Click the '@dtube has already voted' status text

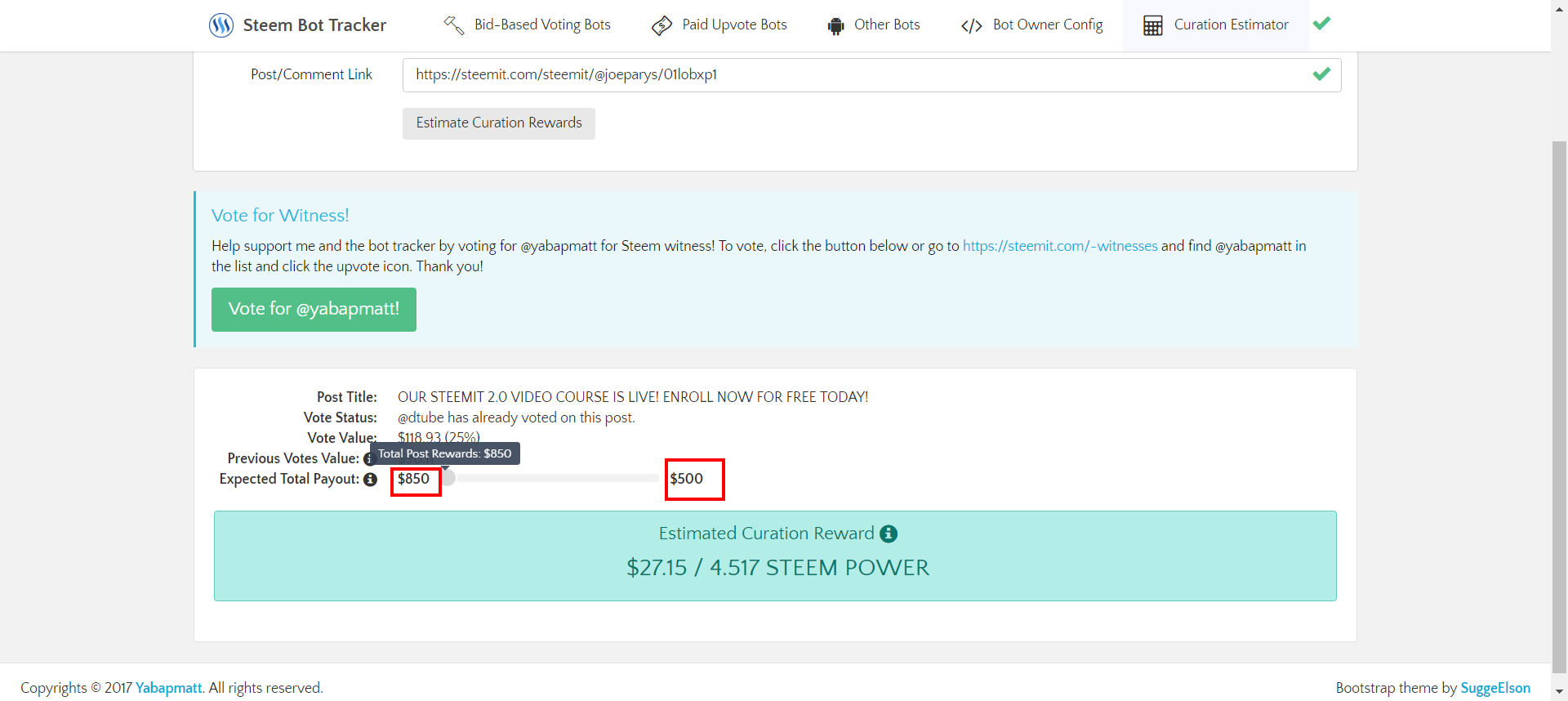coord(516,417)
